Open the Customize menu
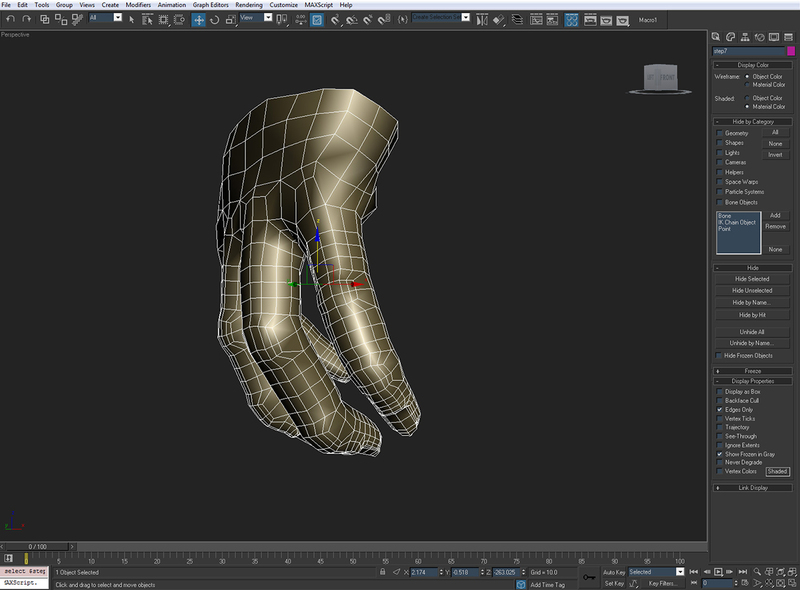The height and width of the screenshot is (590, 800). pyautogui.click(x=284, y=5)
